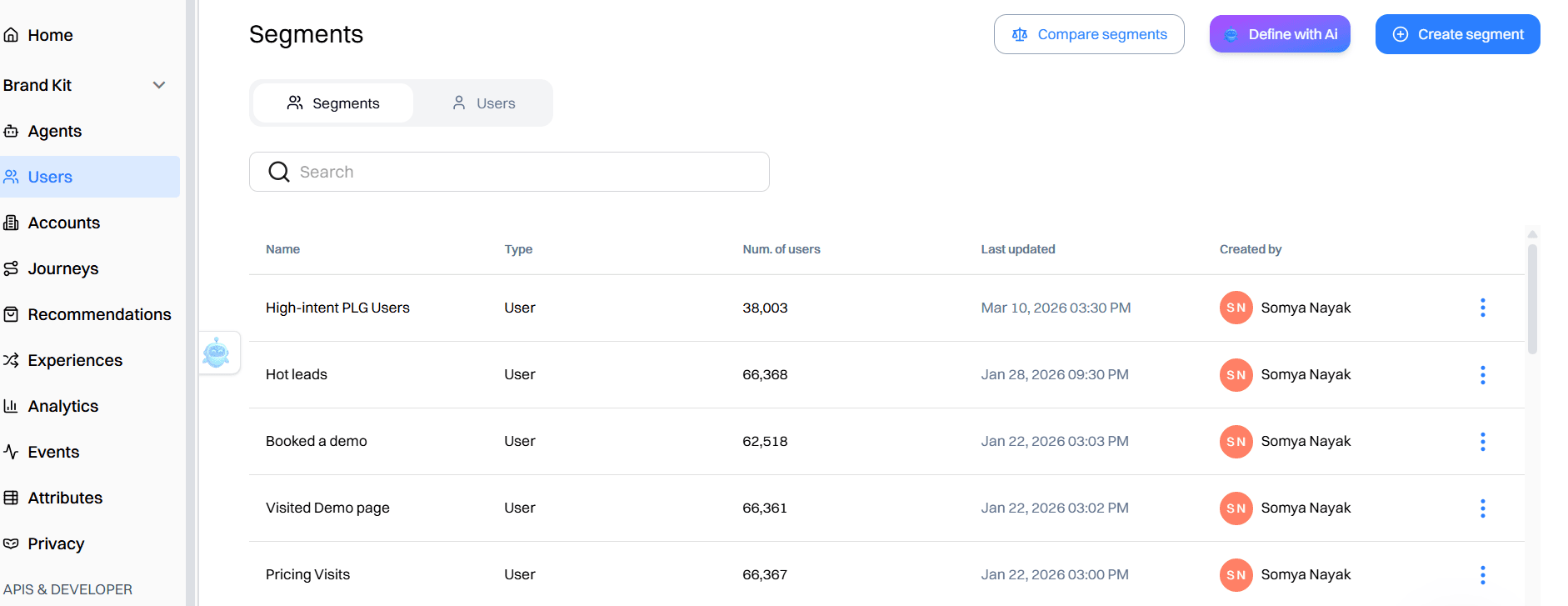Open options menu for Booked a demo
The width and height of the screenshot is (1568, 606).
click(1482, 441)
